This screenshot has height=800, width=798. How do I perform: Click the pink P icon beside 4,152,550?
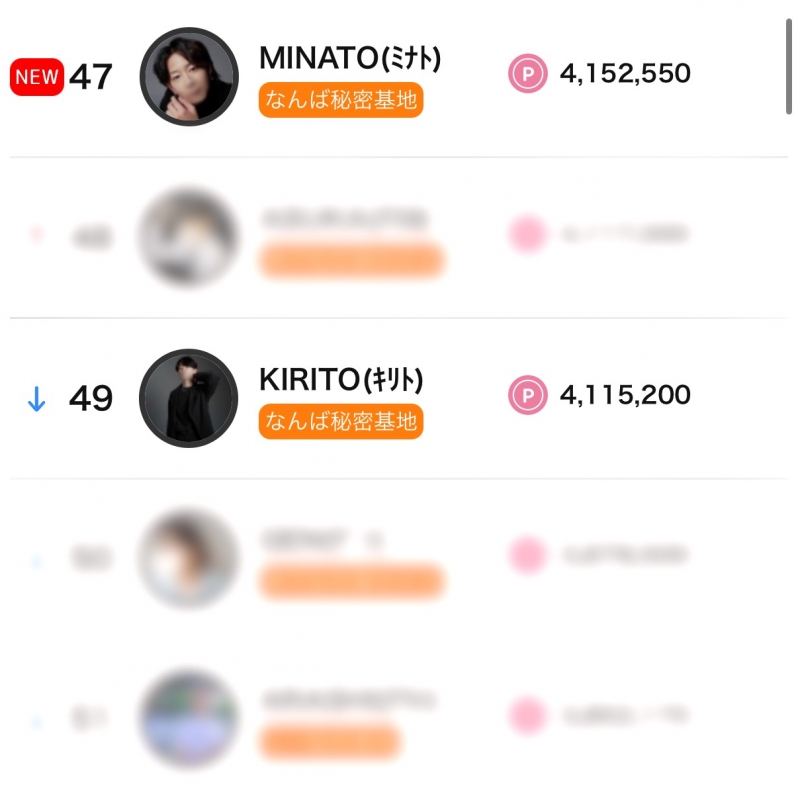pyautogui.click(x=527, y=75)
